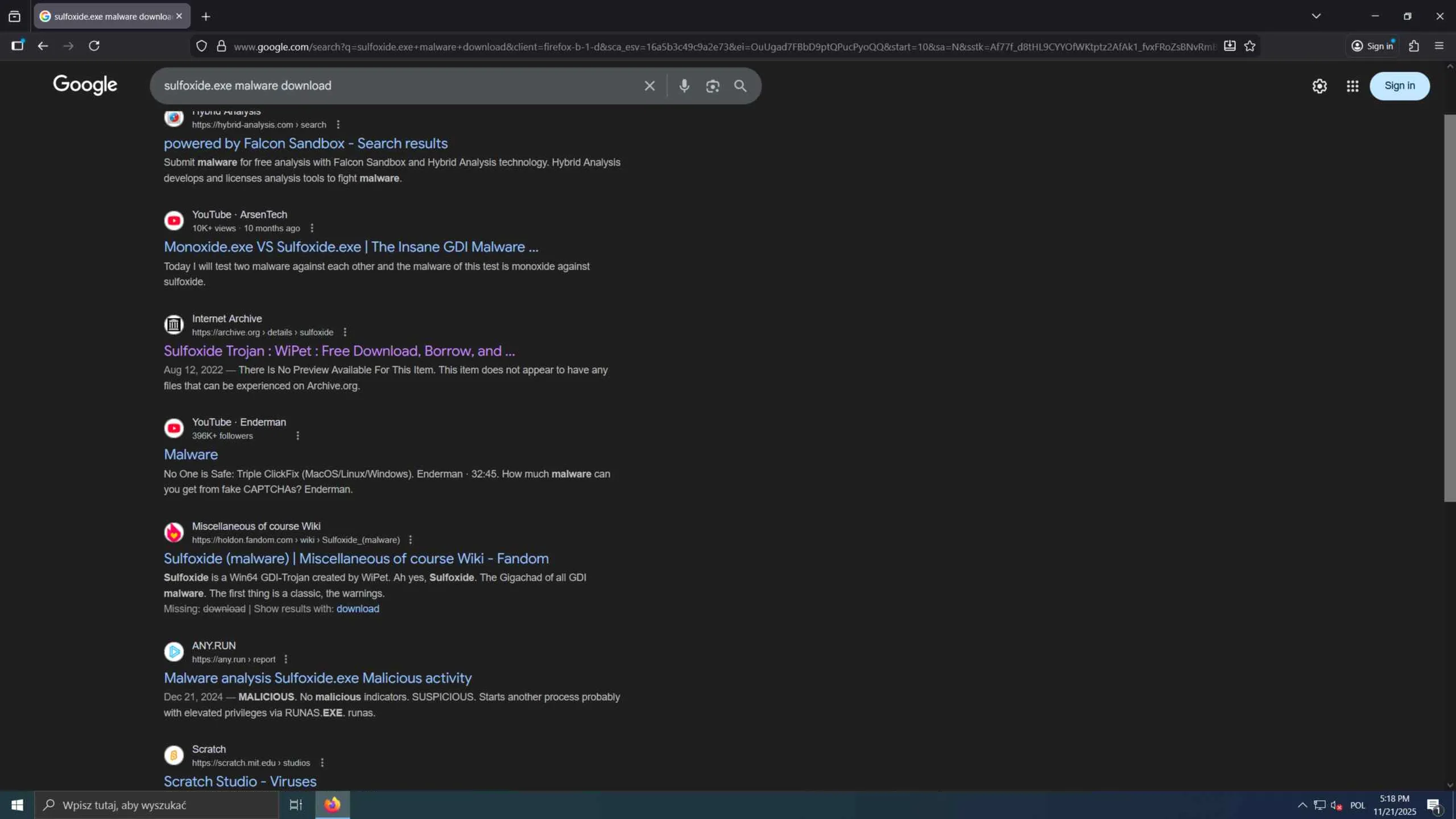
Task: Bookmark this page with star icon
Action: (1250, 46)
